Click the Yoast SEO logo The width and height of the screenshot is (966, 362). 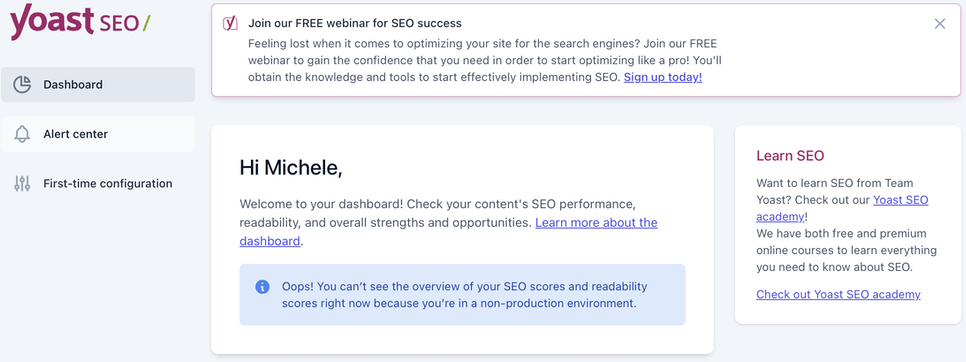80,22
